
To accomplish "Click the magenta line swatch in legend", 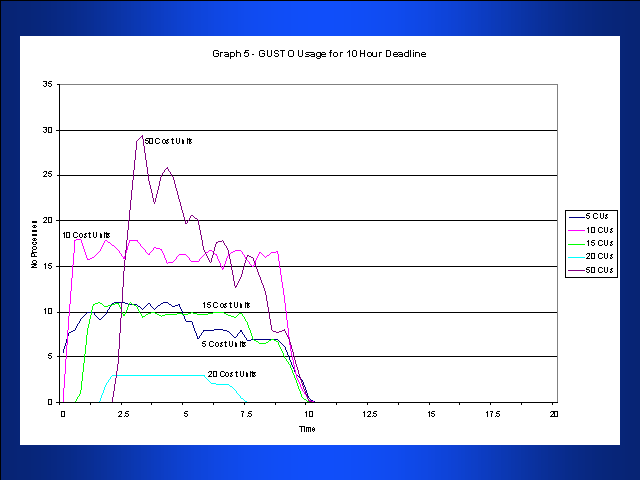I will (576, 229).
